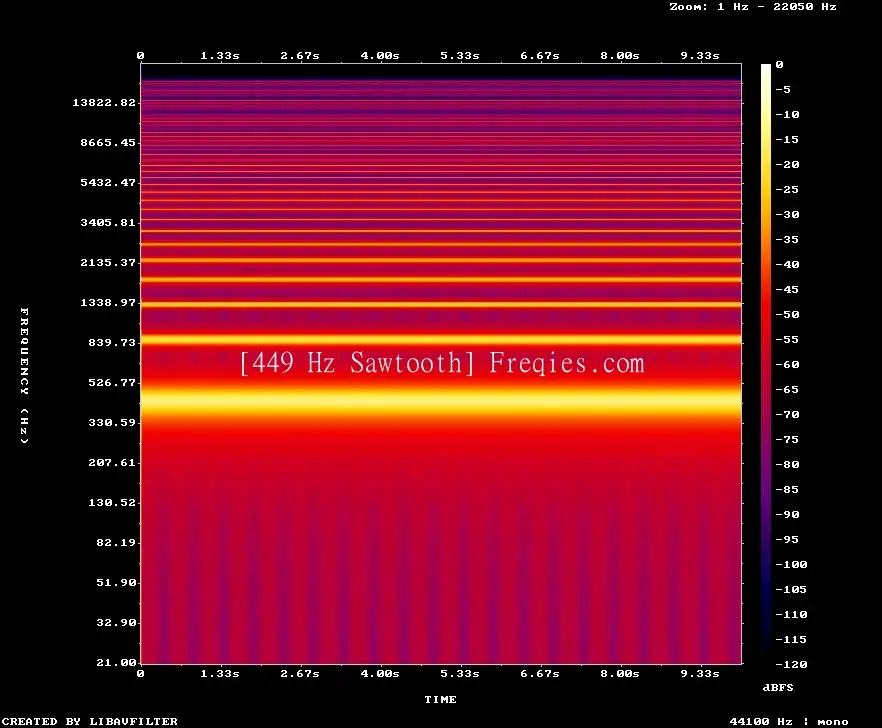Click the -70 dBFS scale value
882x728 pixels.
pyautogui.click(x=787, y=415)
